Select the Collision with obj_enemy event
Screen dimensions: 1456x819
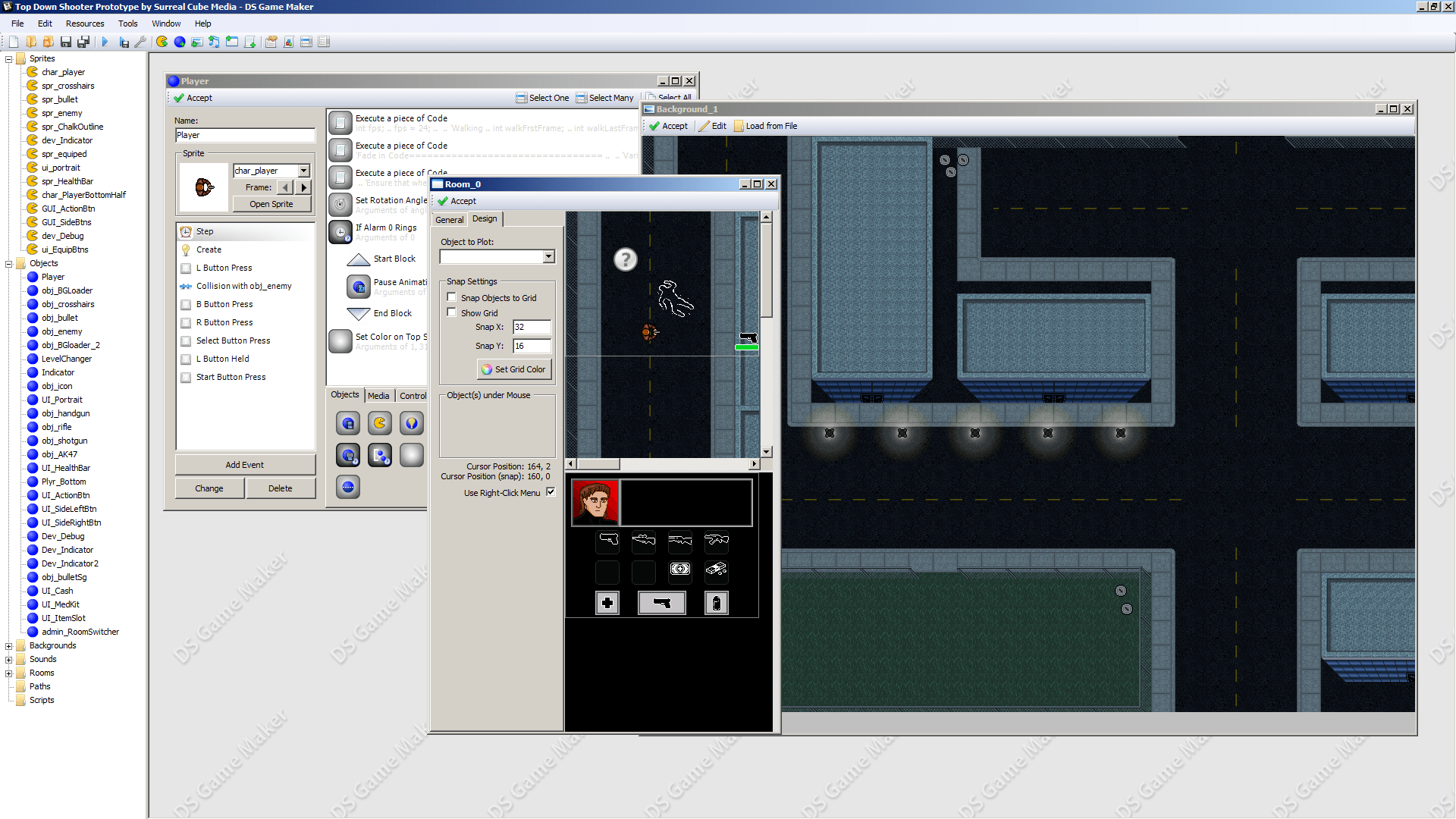pyautogui.click(x=243, y=286)
